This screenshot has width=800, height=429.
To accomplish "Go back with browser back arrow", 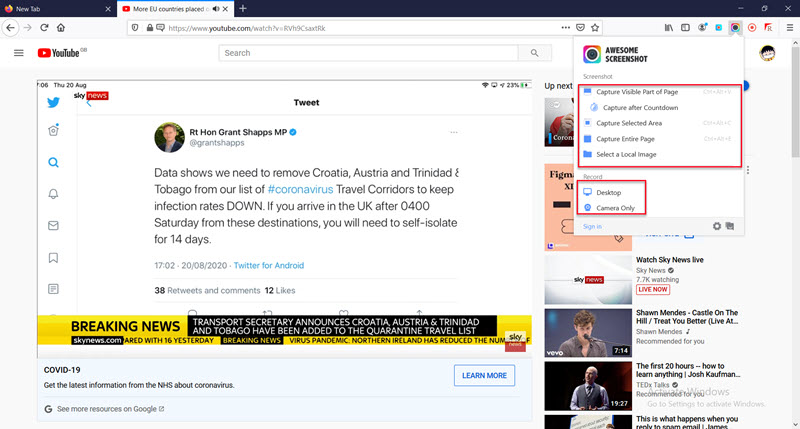I will 11,28.
